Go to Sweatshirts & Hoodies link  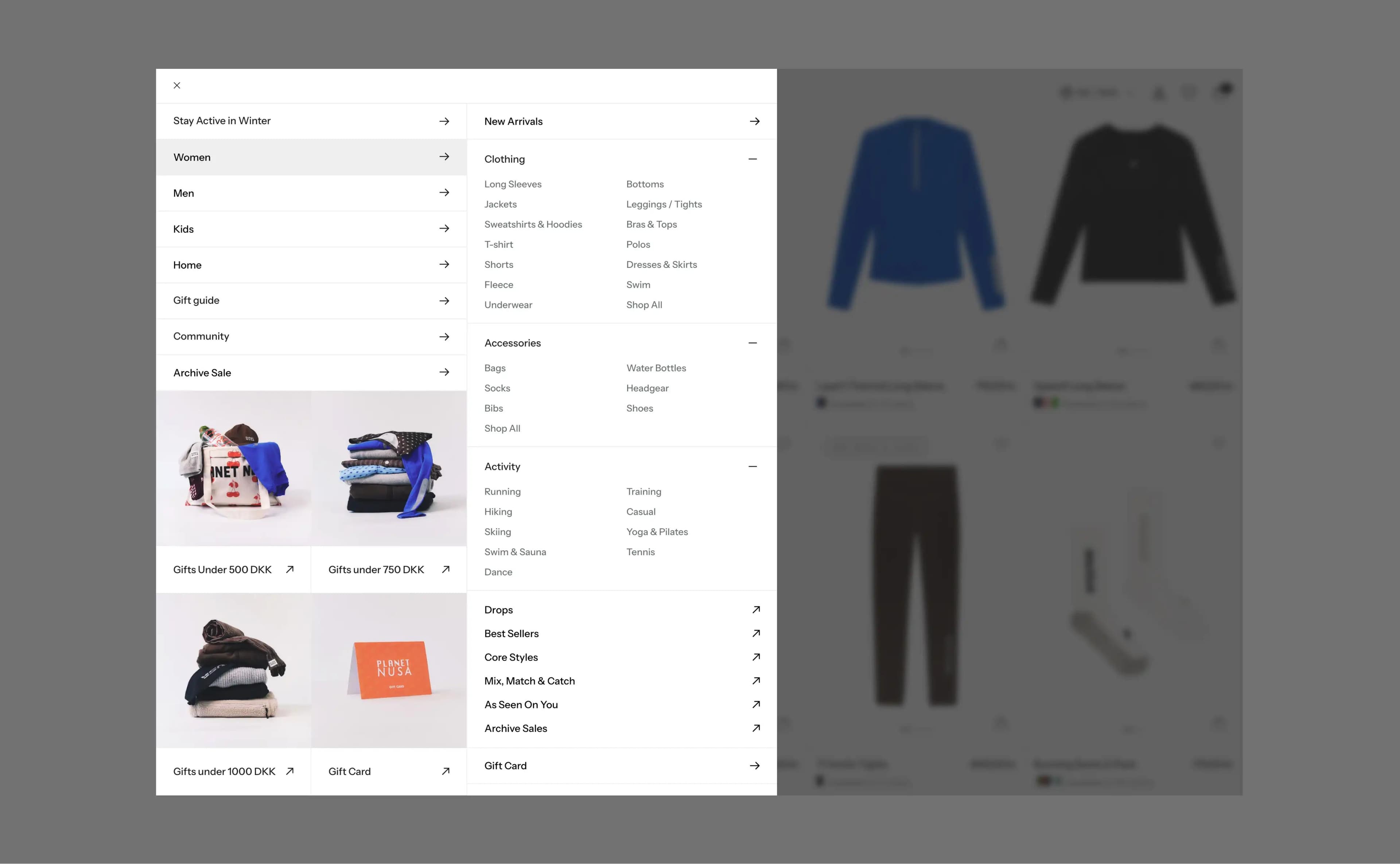click(533, 224)
